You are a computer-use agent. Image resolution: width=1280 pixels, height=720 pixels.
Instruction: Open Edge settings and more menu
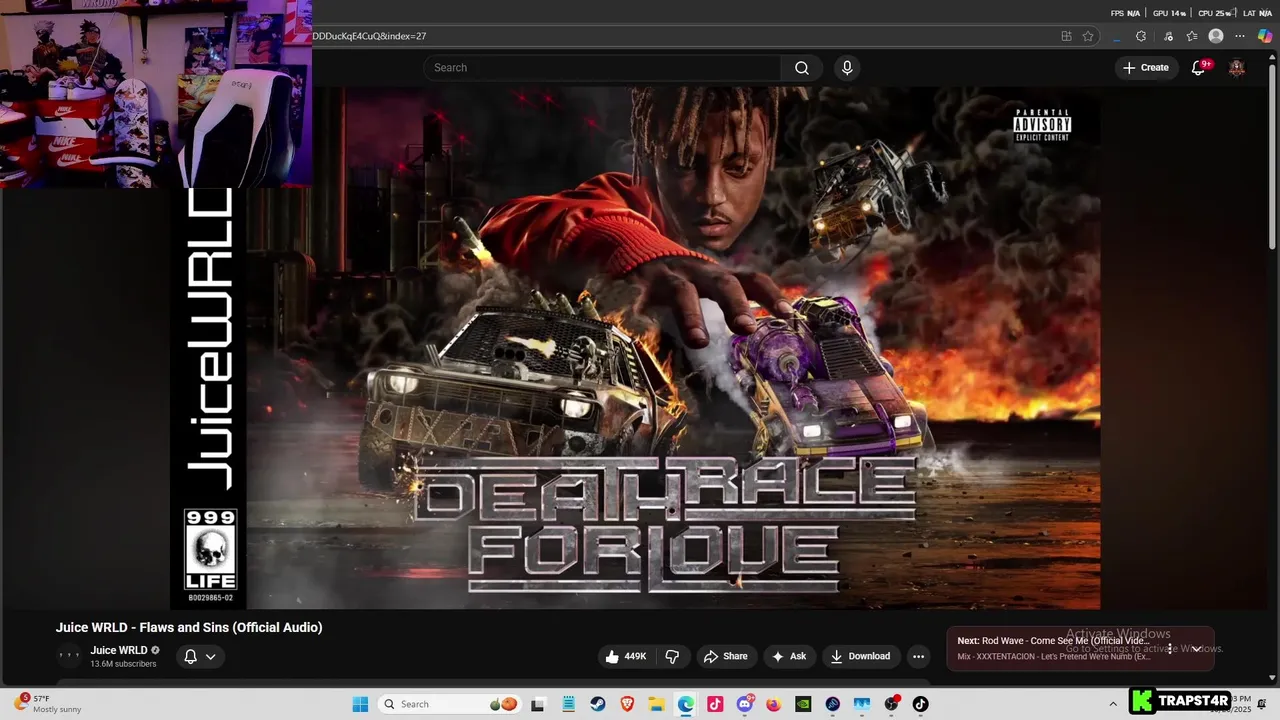tap(1240, 36)
